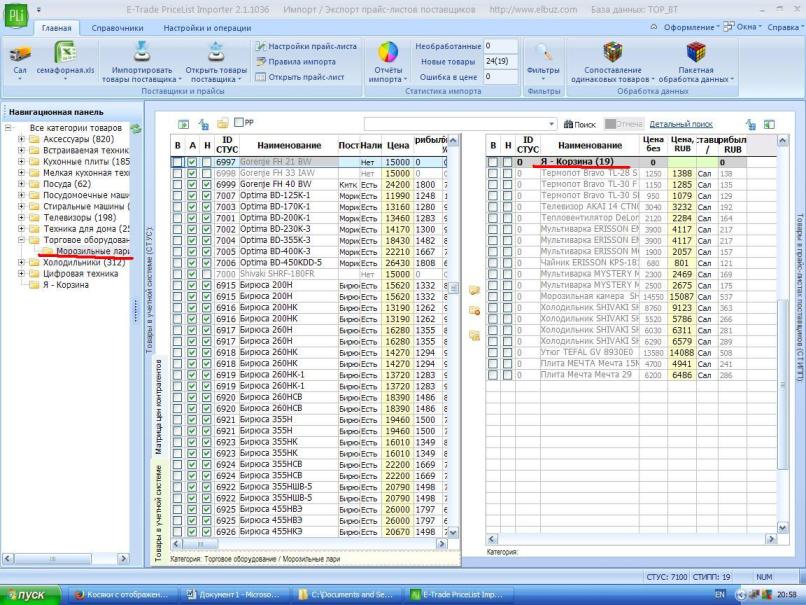Screen dimensions: 806x605
Task: Open the Справка menu
Action: [785, 27]
